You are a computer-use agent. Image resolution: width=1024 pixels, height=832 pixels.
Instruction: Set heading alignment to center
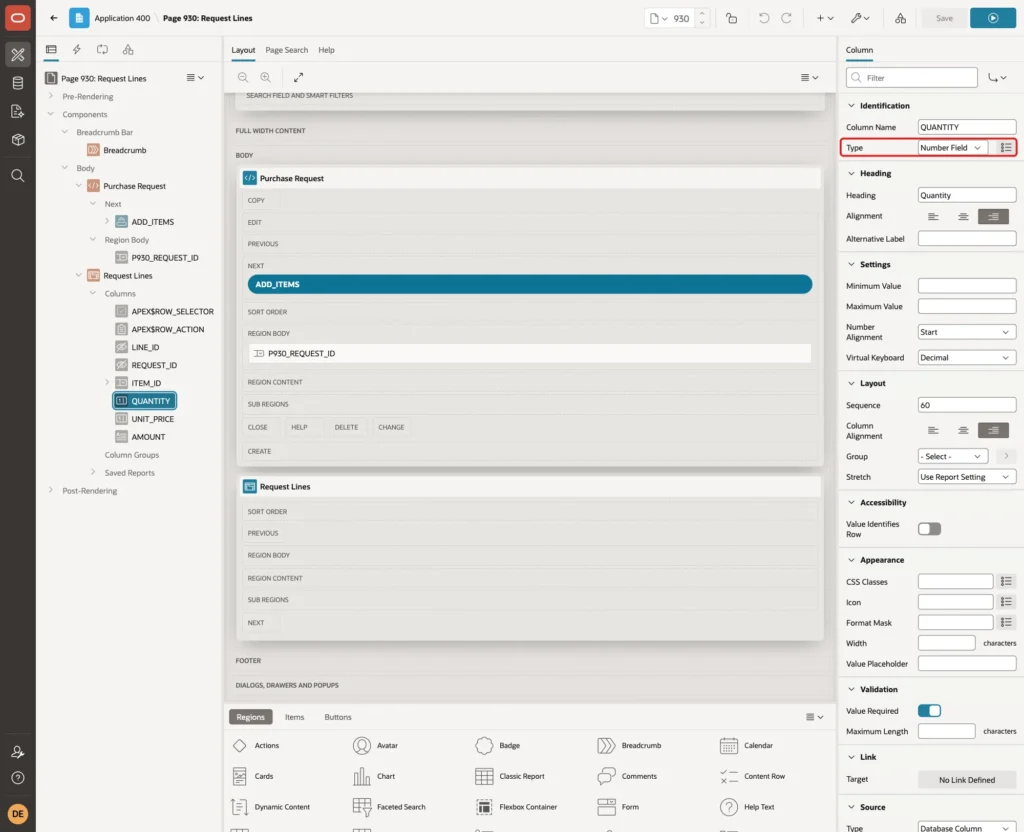[963, 216]
